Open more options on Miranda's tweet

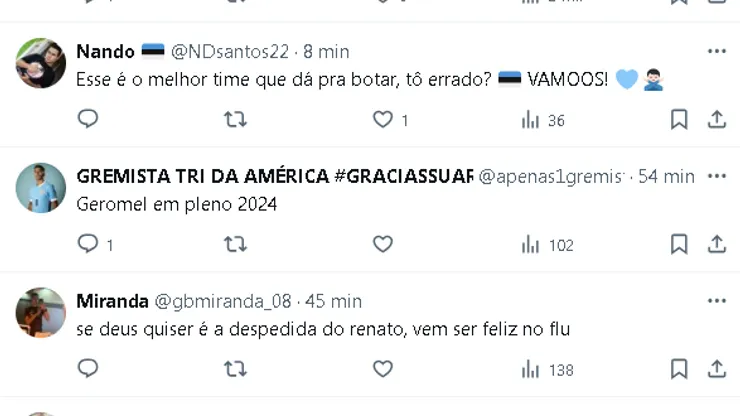tap(716, 301)
